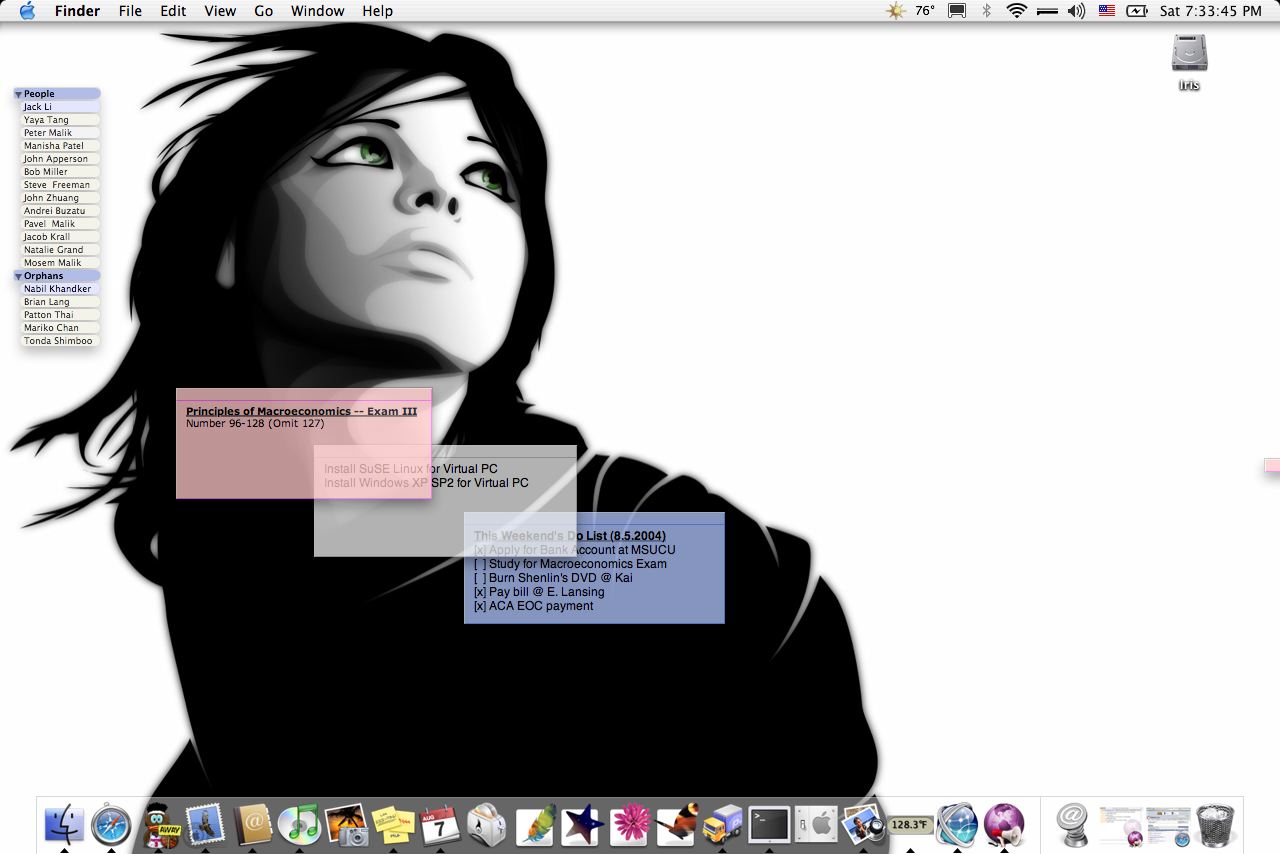Open Stickies yellow notes icon in Dock
This screenshot has width=1280, height=854.
point(393,825)
